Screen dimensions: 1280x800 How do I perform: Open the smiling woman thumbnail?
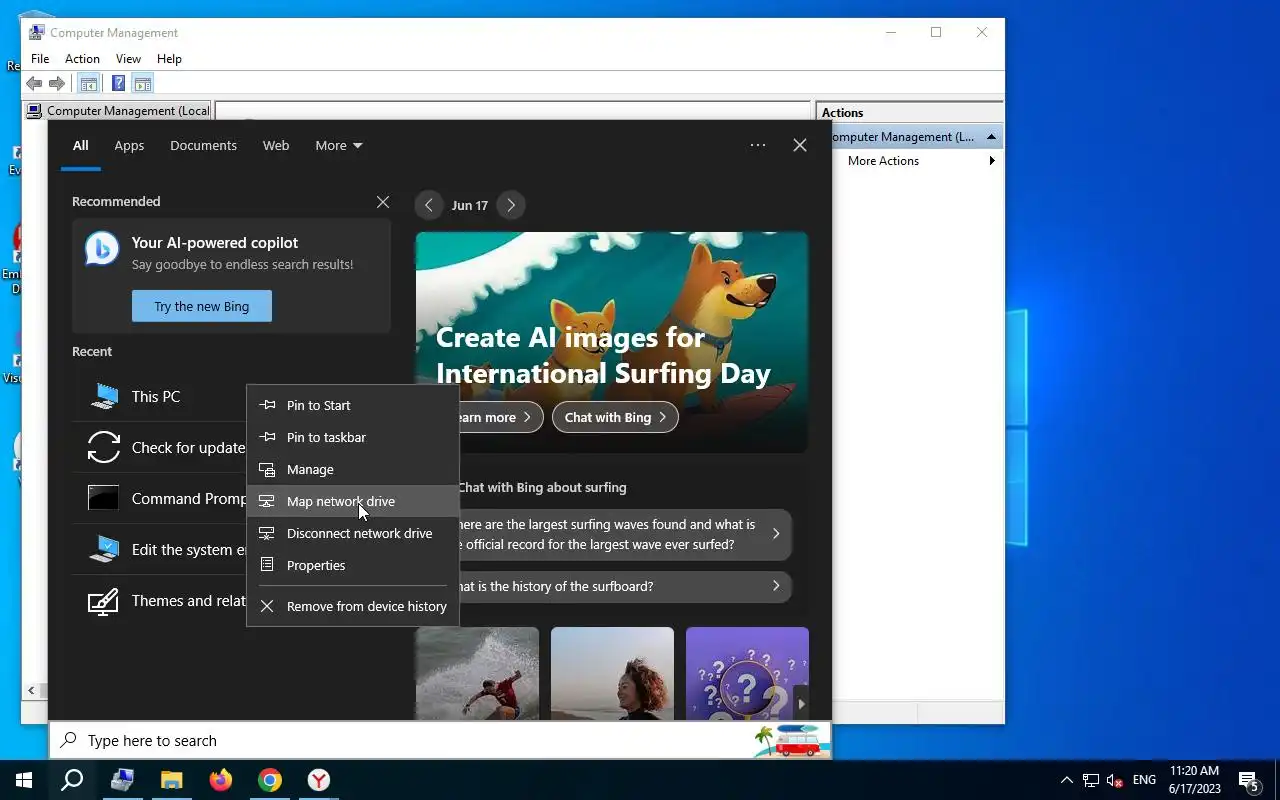point(612,673)
